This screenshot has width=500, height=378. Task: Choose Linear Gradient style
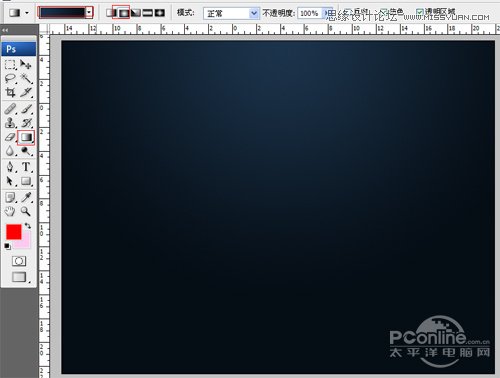110,13
